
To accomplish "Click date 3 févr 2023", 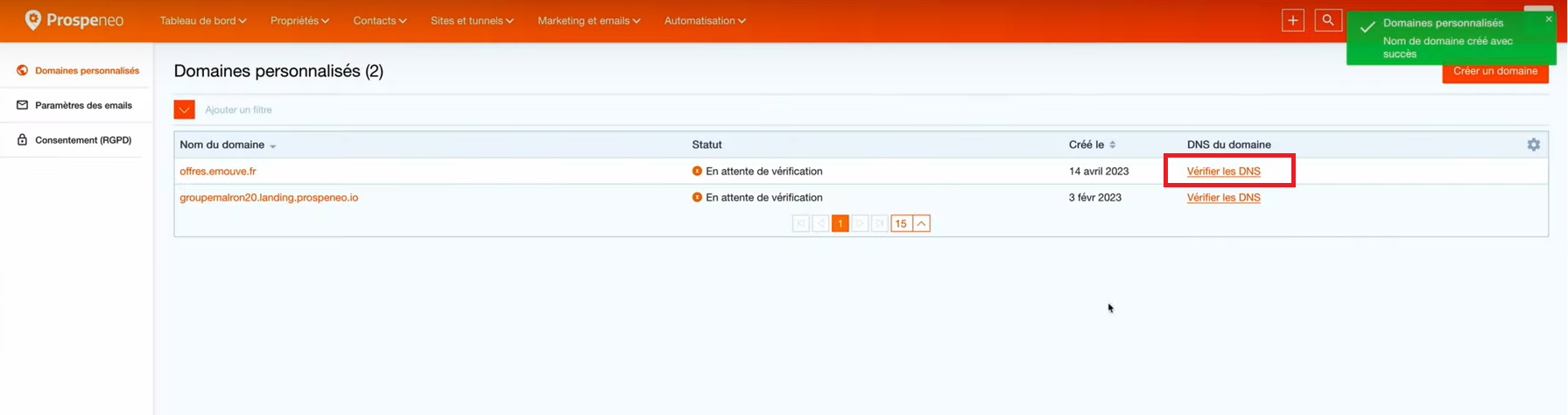I will click(1094, 197).
